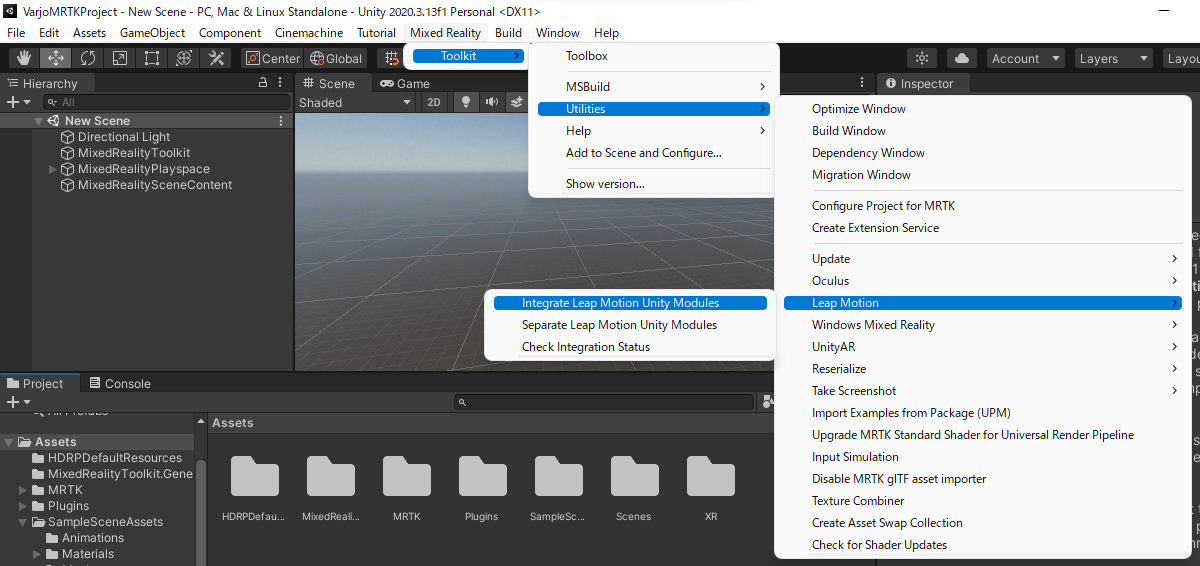Toggle Global handle rotation button
The height and width of the screenshot is (566, 1200).
click(x=336, y=58)
